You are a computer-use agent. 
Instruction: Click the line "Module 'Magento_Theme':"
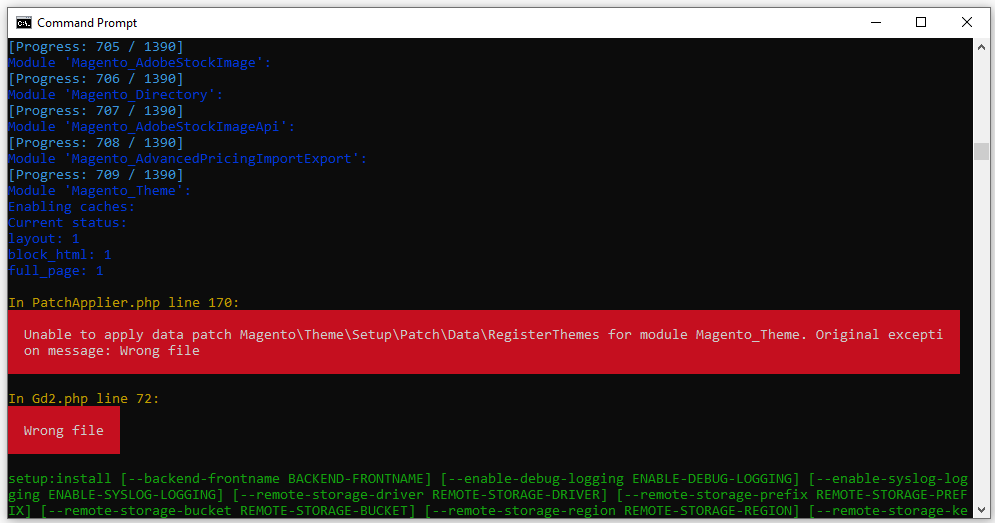99,191
